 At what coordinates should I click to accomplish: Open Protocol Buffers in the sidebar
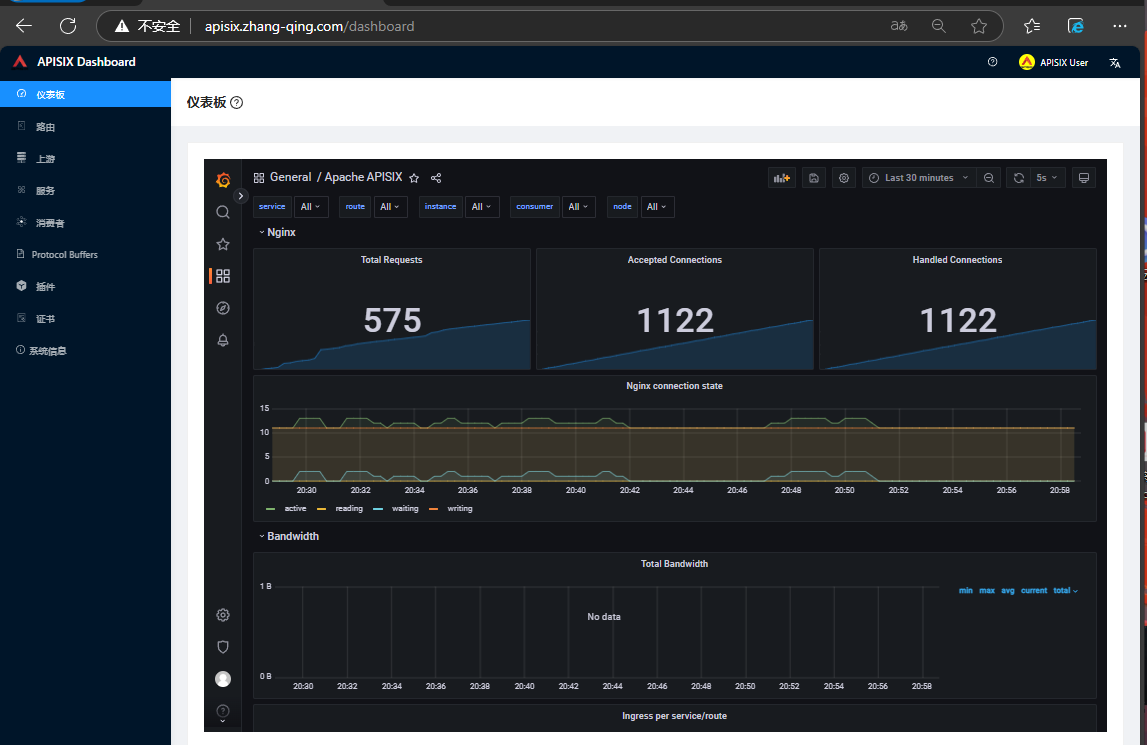[x=86, y=255]
